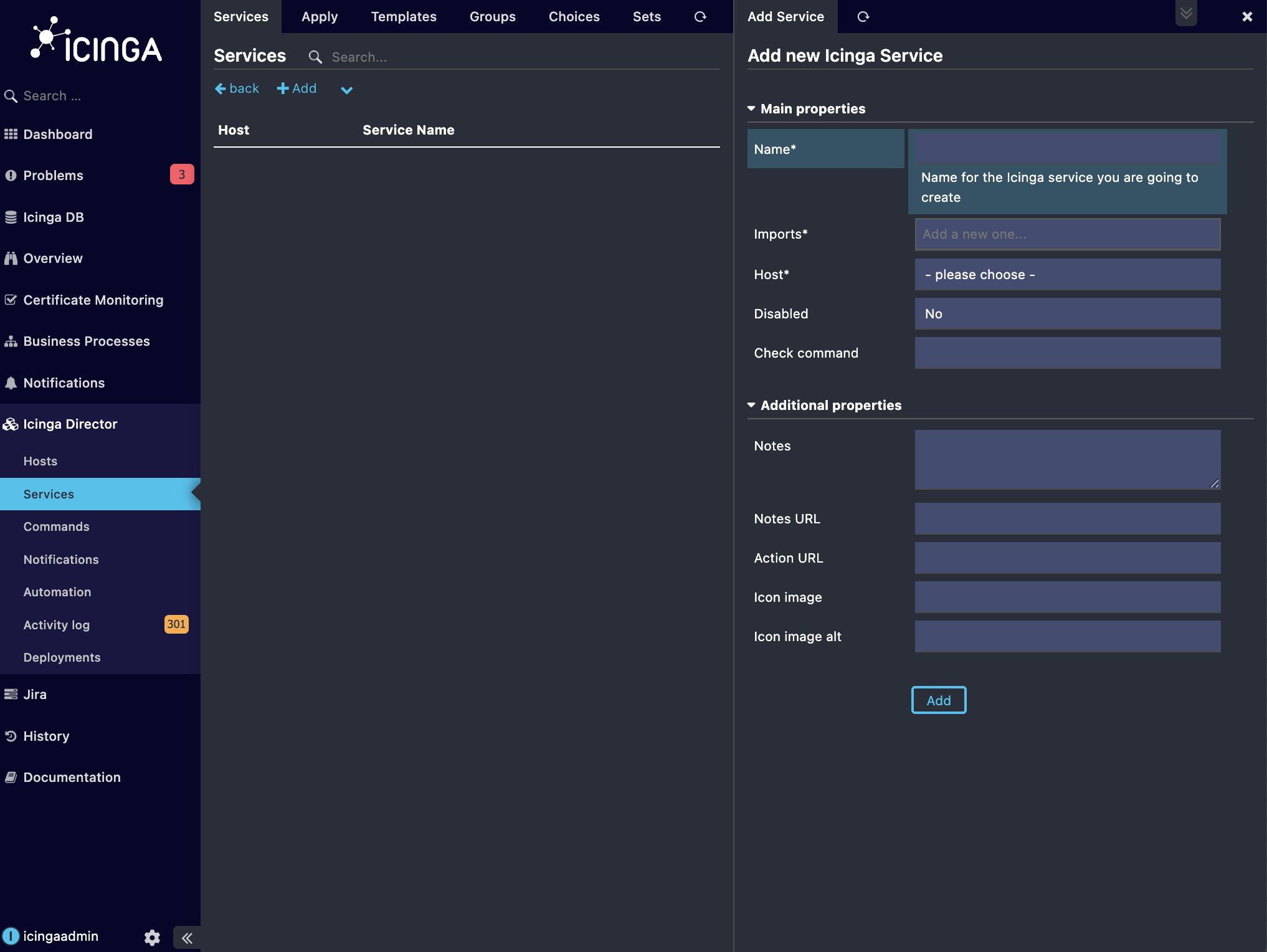Viewport: 1267px width, 952px height.
Task: Open settings via the gear icon
Action: (152, 938)
